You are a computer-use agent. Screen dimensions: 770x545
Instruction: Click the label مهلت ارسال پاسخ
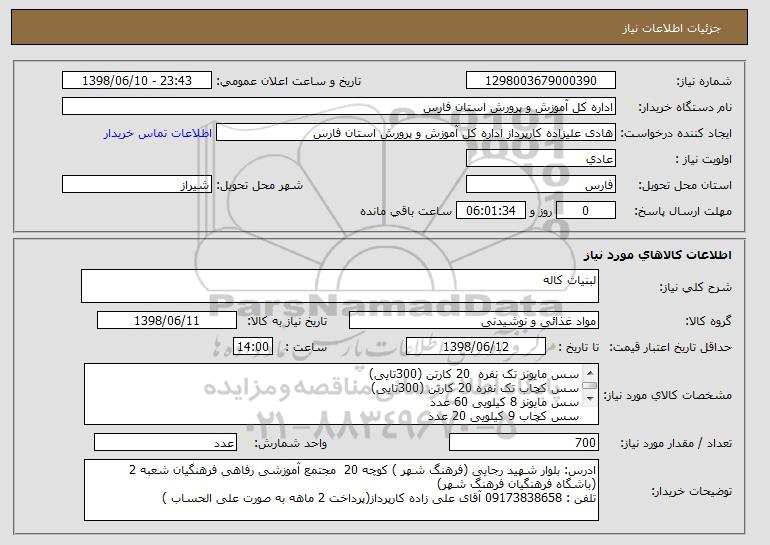pos(683,211)
